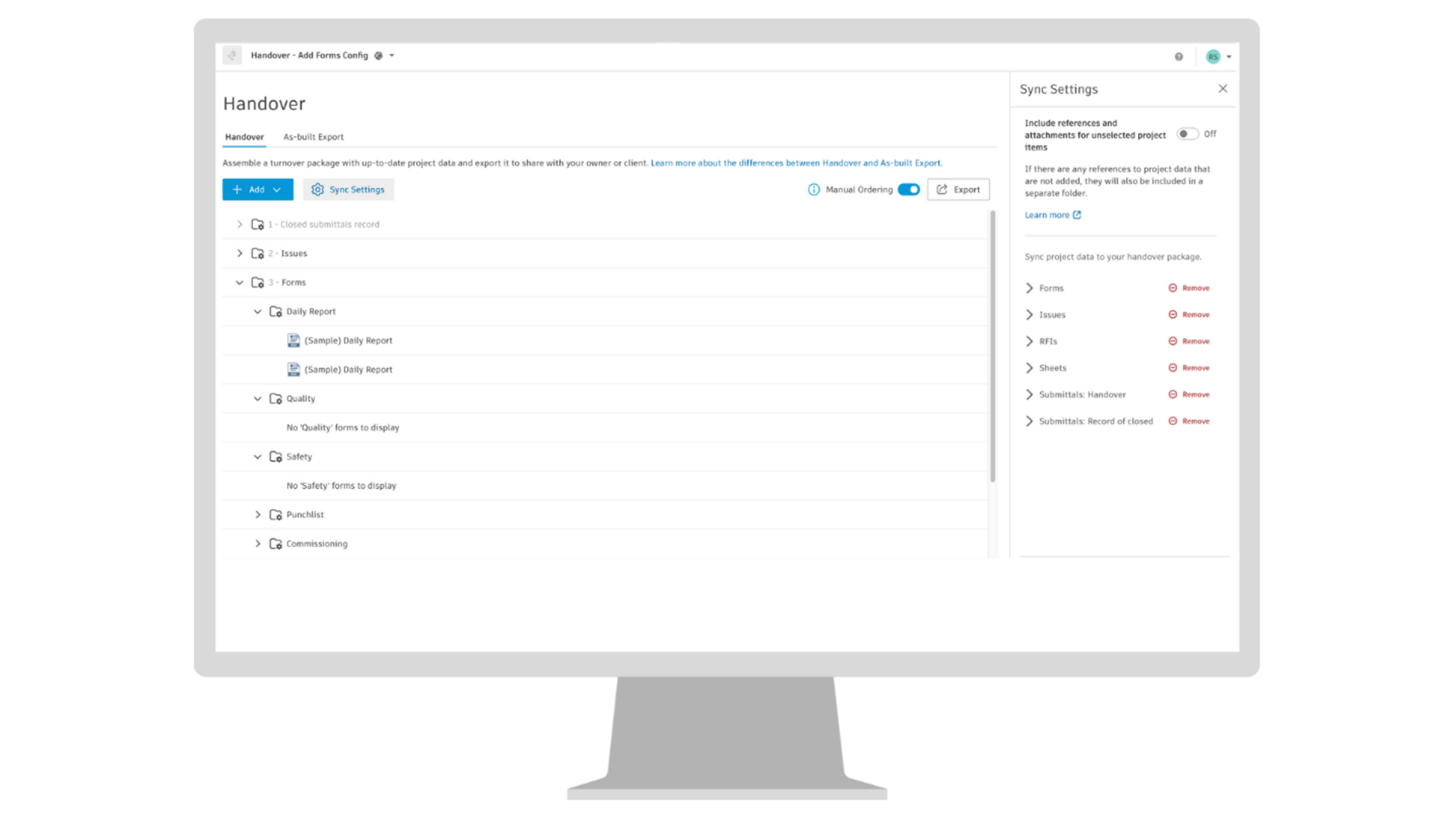Expand the 2 - Issues folder
1456x819 pixels.
tap(239, 253)
